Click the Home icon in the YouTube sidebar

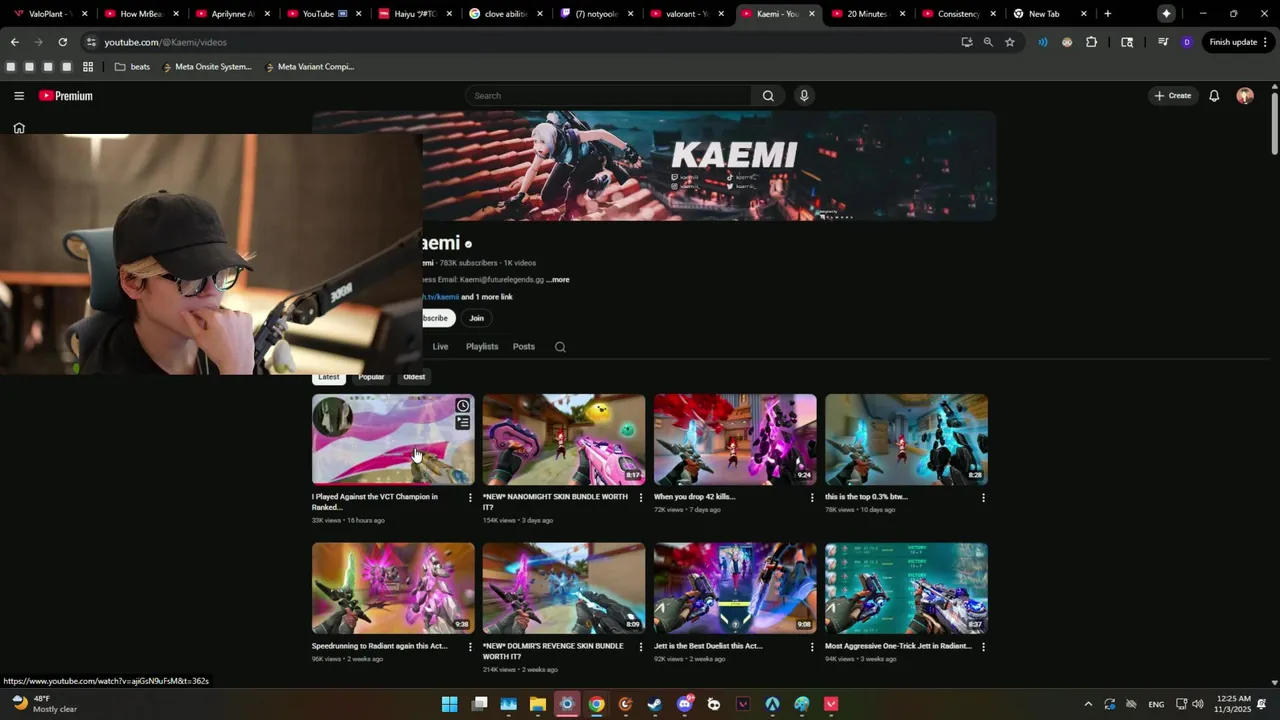click(19, 128)
